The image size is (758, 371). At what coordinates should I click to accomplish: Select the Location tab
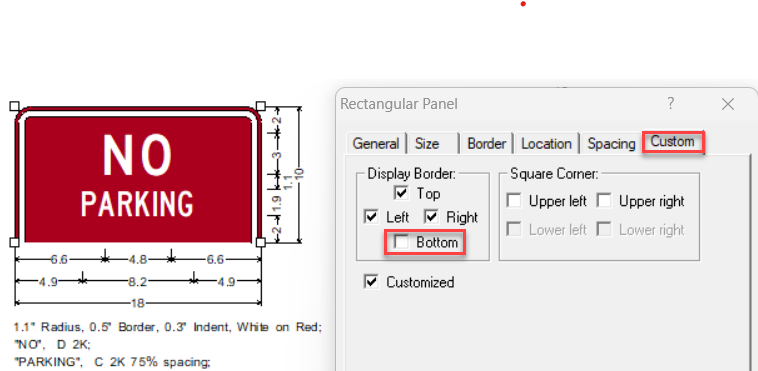546,144
